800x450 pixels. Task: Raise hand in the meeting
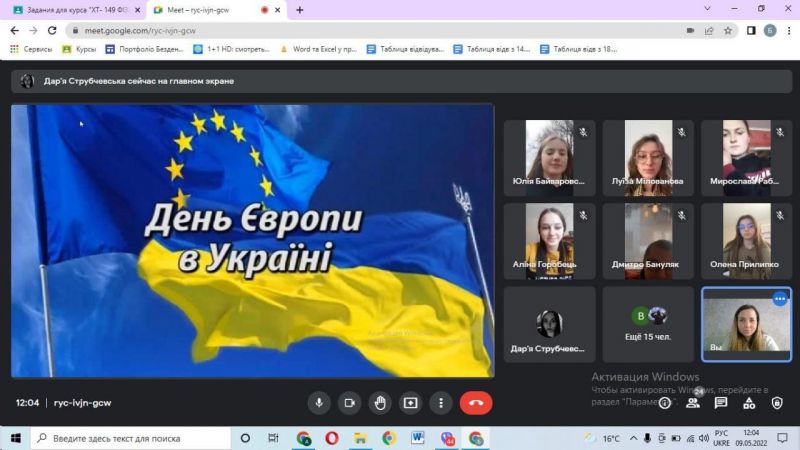380,403
